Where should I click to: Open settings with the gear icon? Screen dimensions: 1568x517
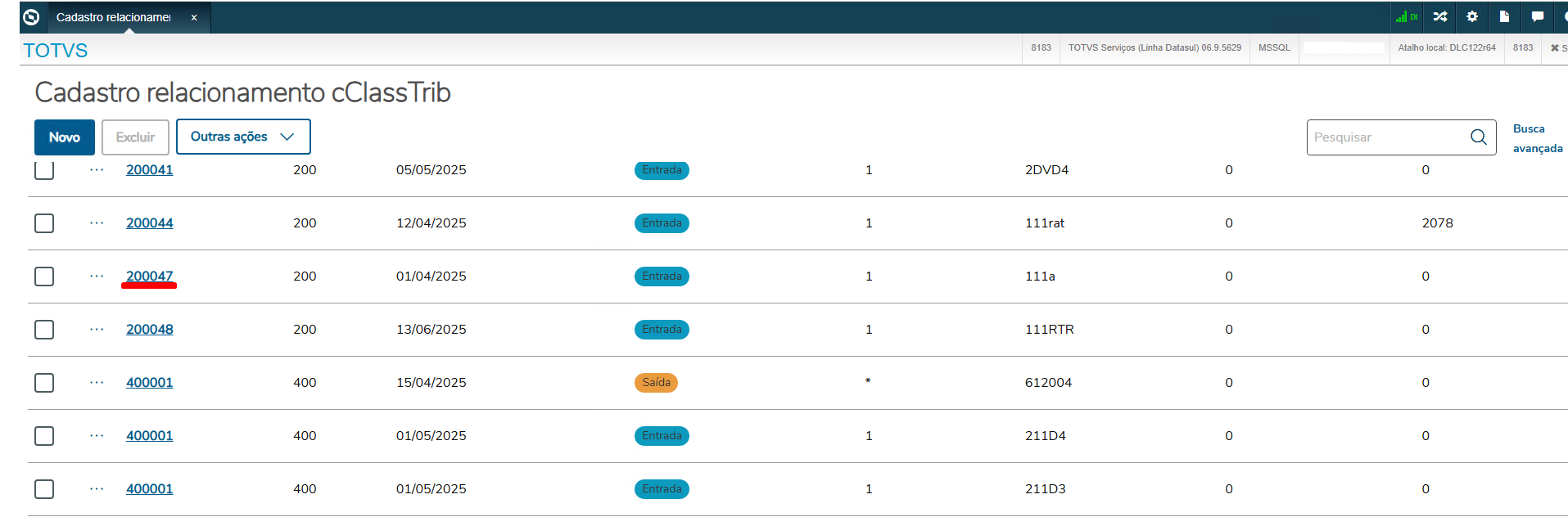[x=1472, y=16]
